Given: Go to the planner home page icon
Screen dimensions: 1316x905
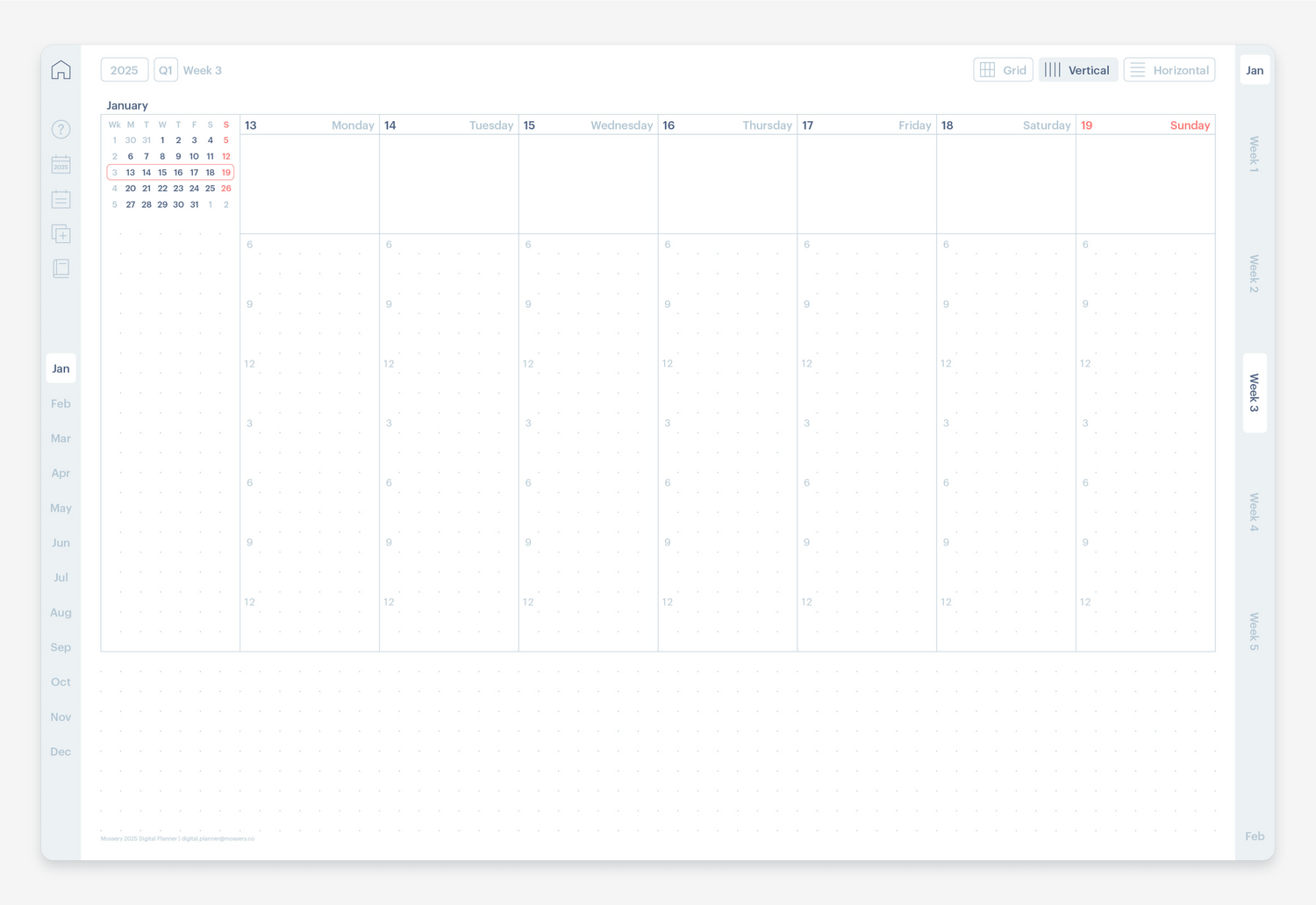Looking at the screenshot, I should pos(61,70).
